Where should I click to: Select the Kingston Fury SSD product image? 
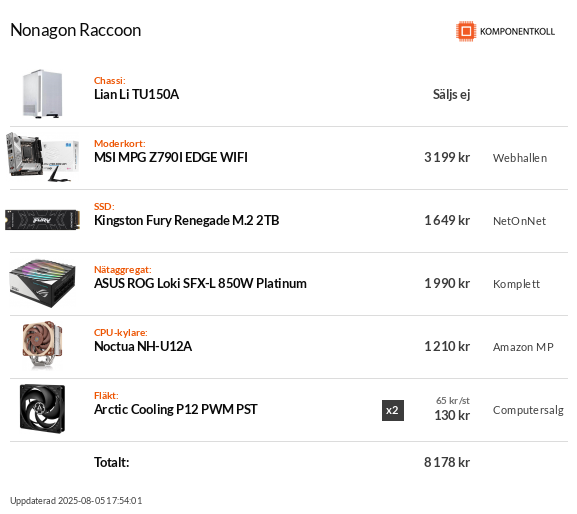pos(42,220)
